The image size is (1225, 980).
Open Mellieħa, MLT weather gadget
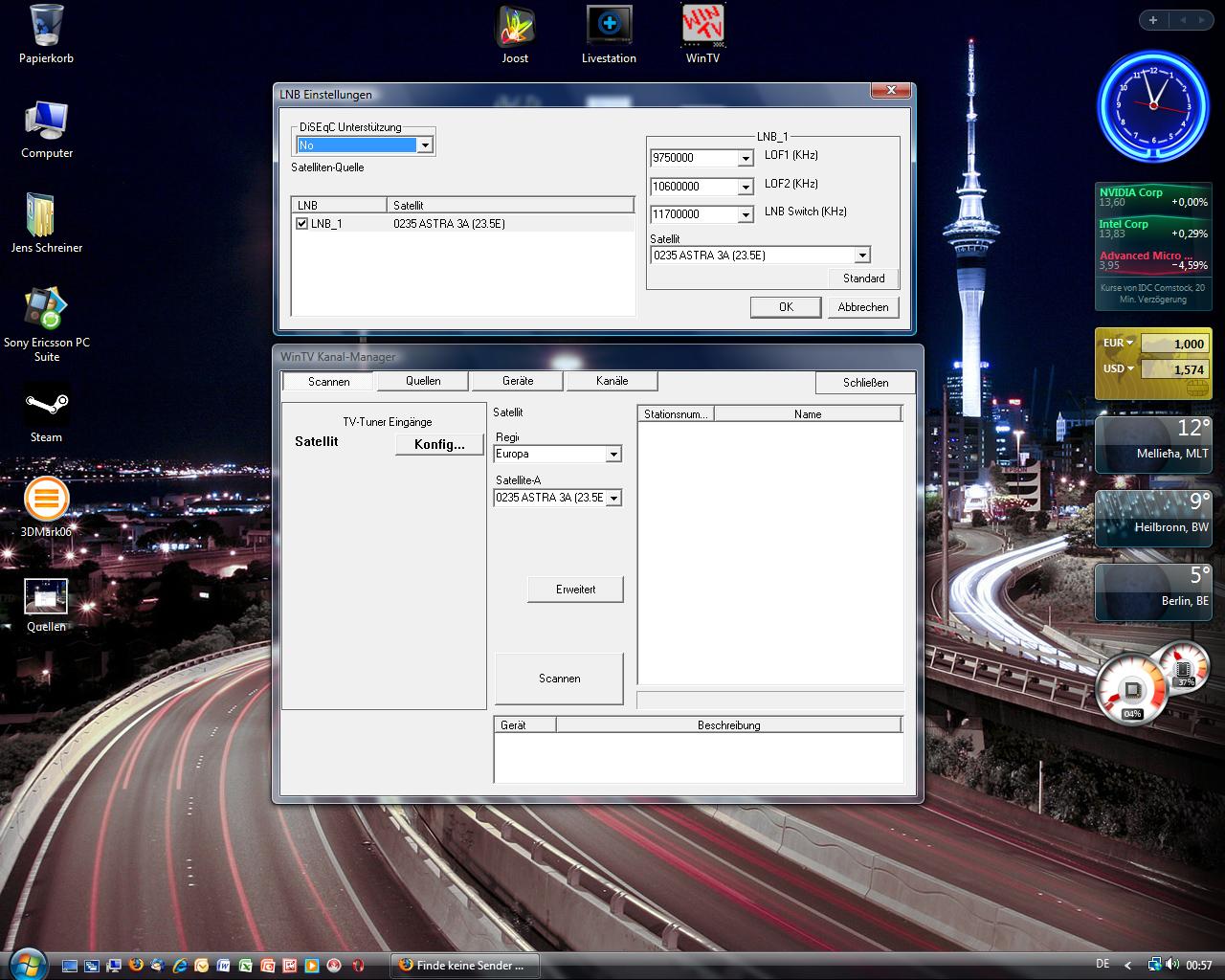[1153, 444]
